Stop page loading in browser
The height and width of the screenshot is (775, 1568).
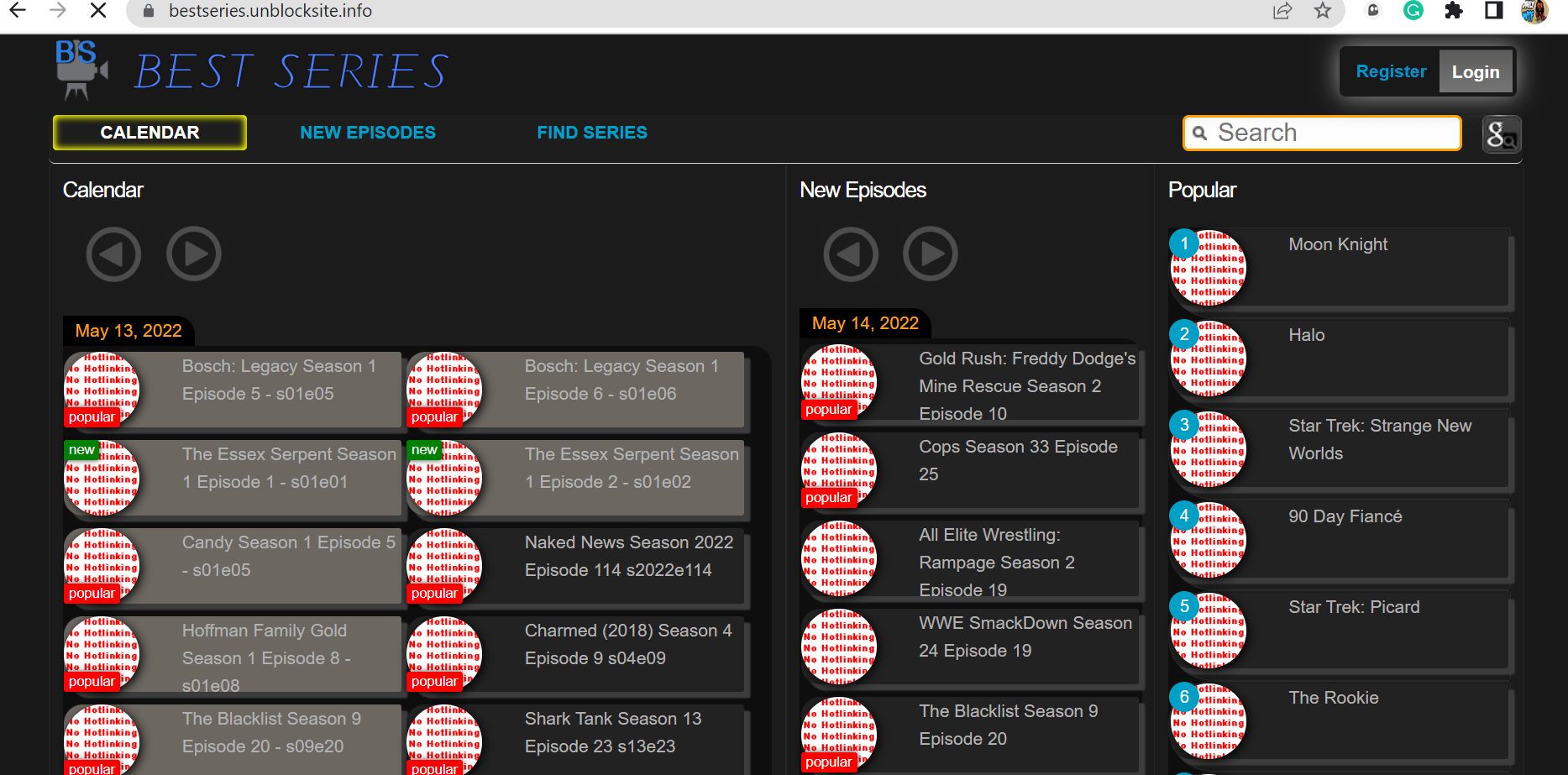[x=98, y=11]
